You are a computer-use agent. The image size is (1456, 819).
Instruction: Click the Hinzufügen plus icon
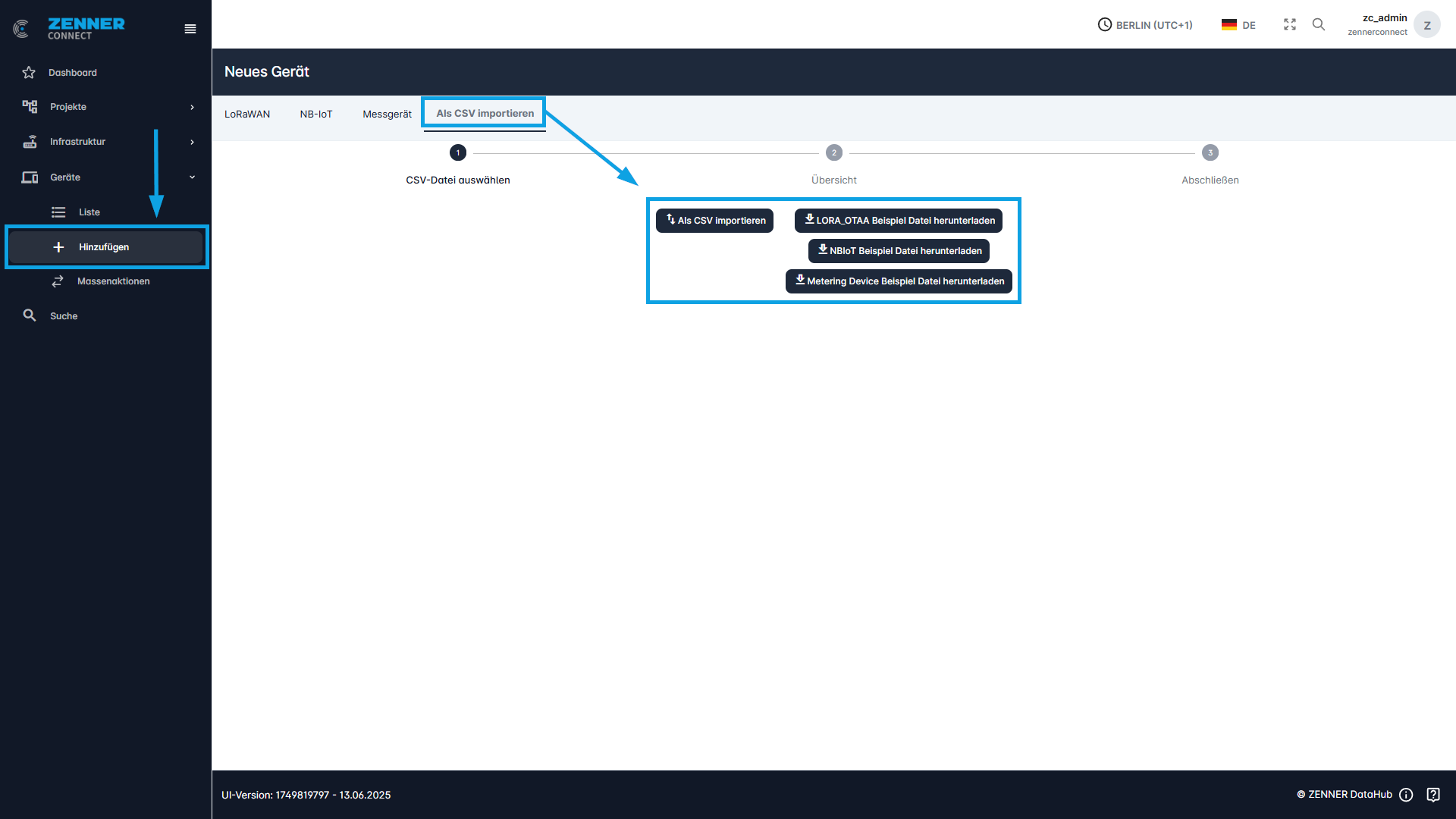click(x=59, y=246)
